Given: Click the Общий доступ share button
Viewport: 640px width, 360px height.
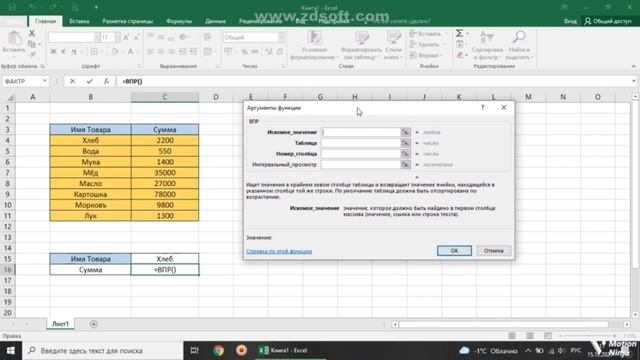Looking at the screenshot, I should click(608, 21).
